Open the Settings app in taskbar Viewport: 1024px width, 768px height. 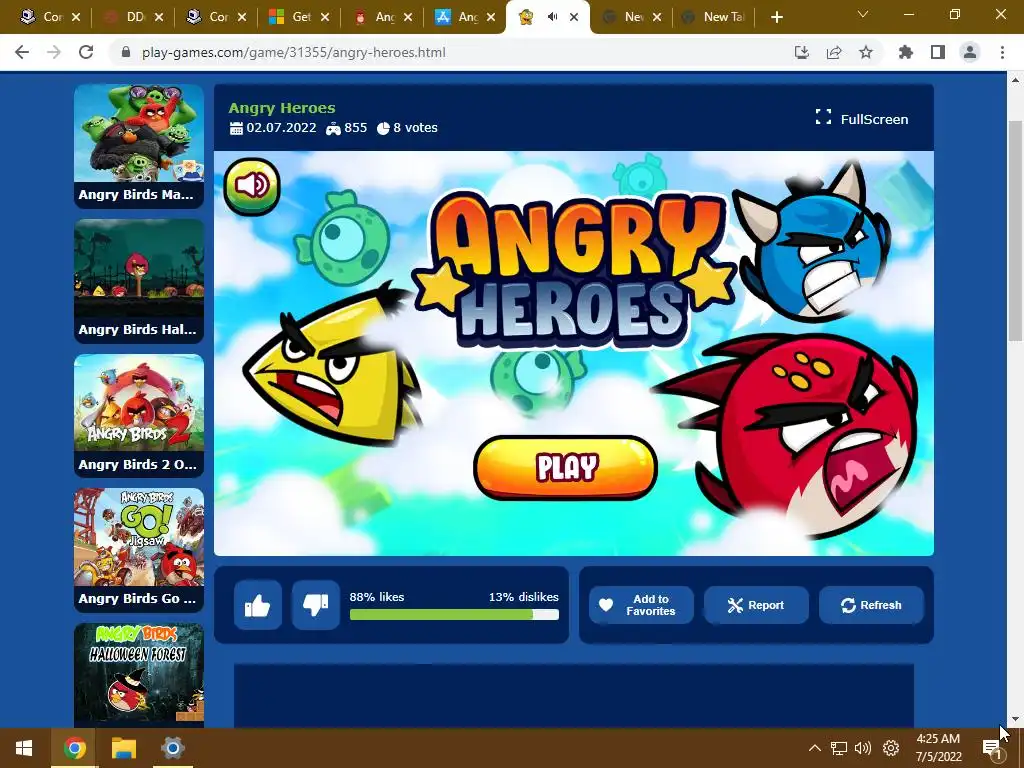pyautogui.click(x=172, y=748)
